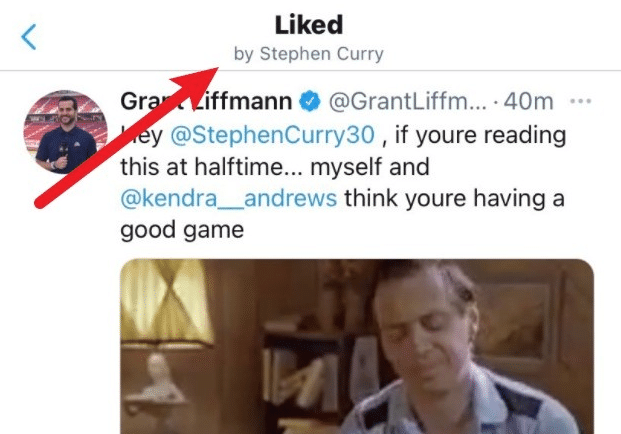Image resolution: width=621 pixels, height=434 pixels.
Task: Select the 'by Stephen Curry' subtitle
Action: pyautogui.click(x=309, y=54)
